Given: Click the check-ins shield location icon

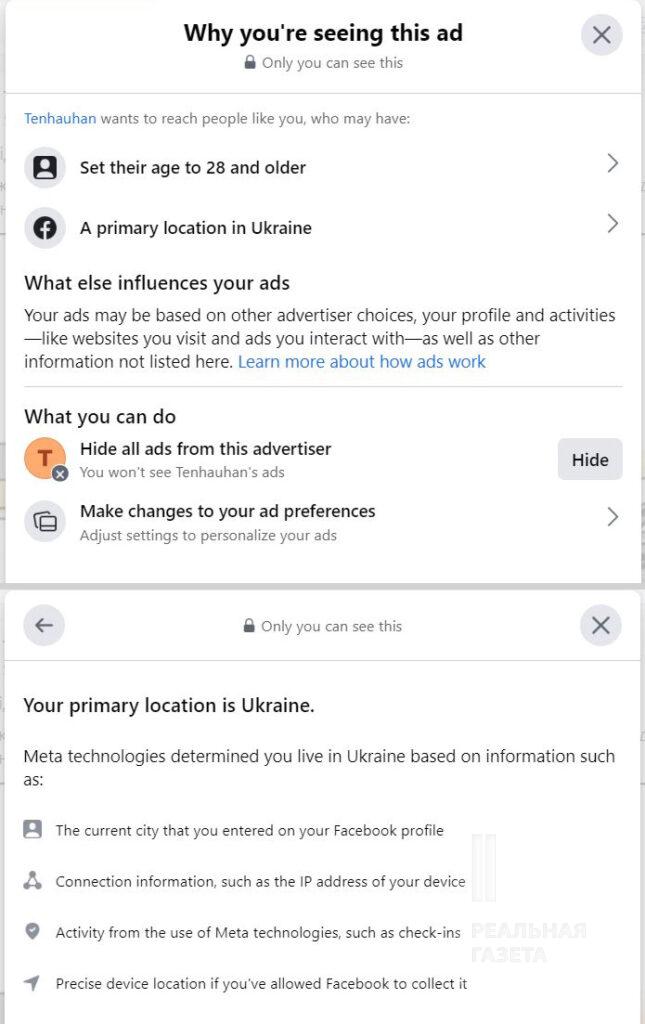Looking at the screenshot, I should coord(33,932).
